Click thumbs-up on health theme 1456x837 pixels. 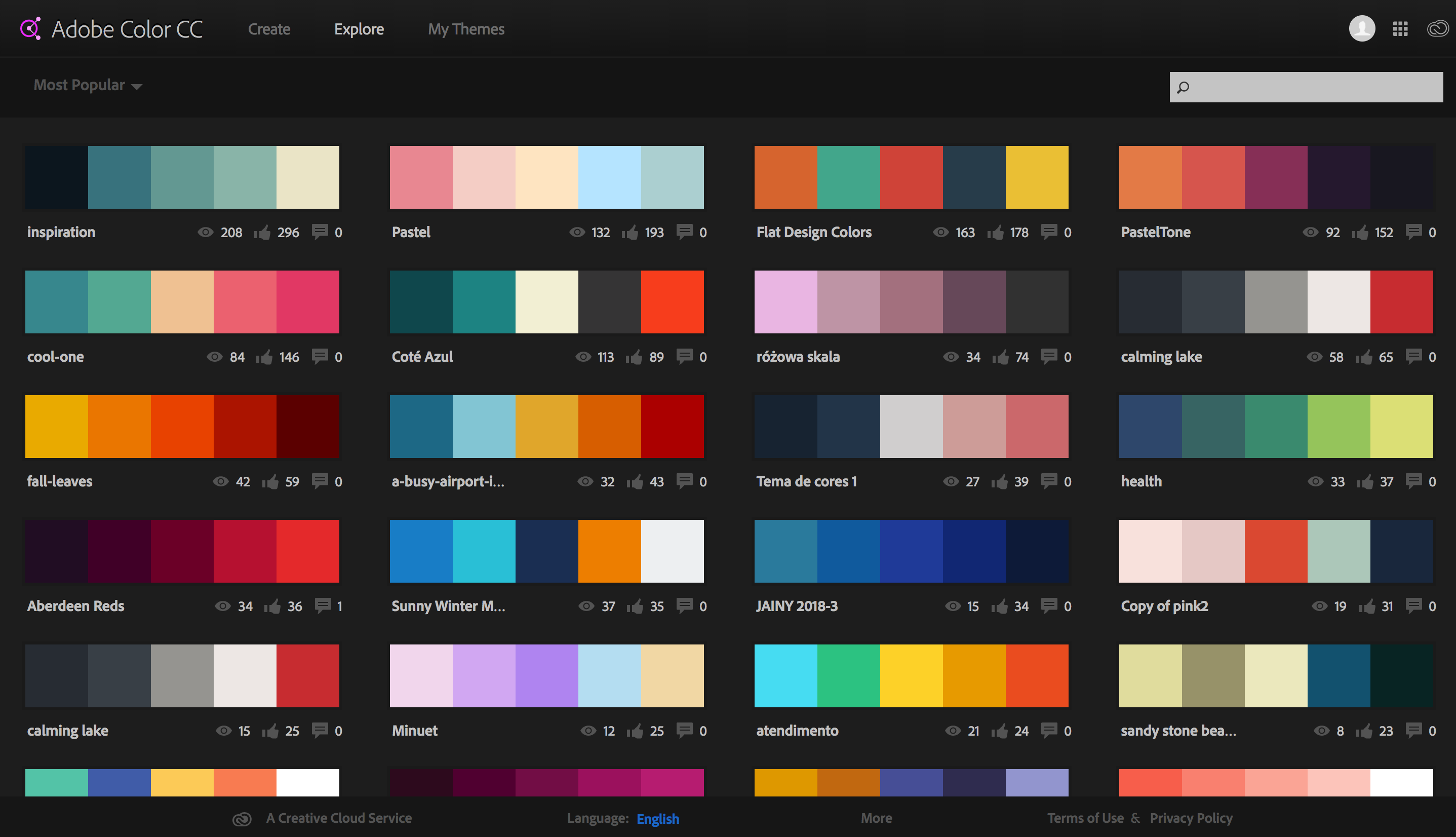tap(1365, 481)
